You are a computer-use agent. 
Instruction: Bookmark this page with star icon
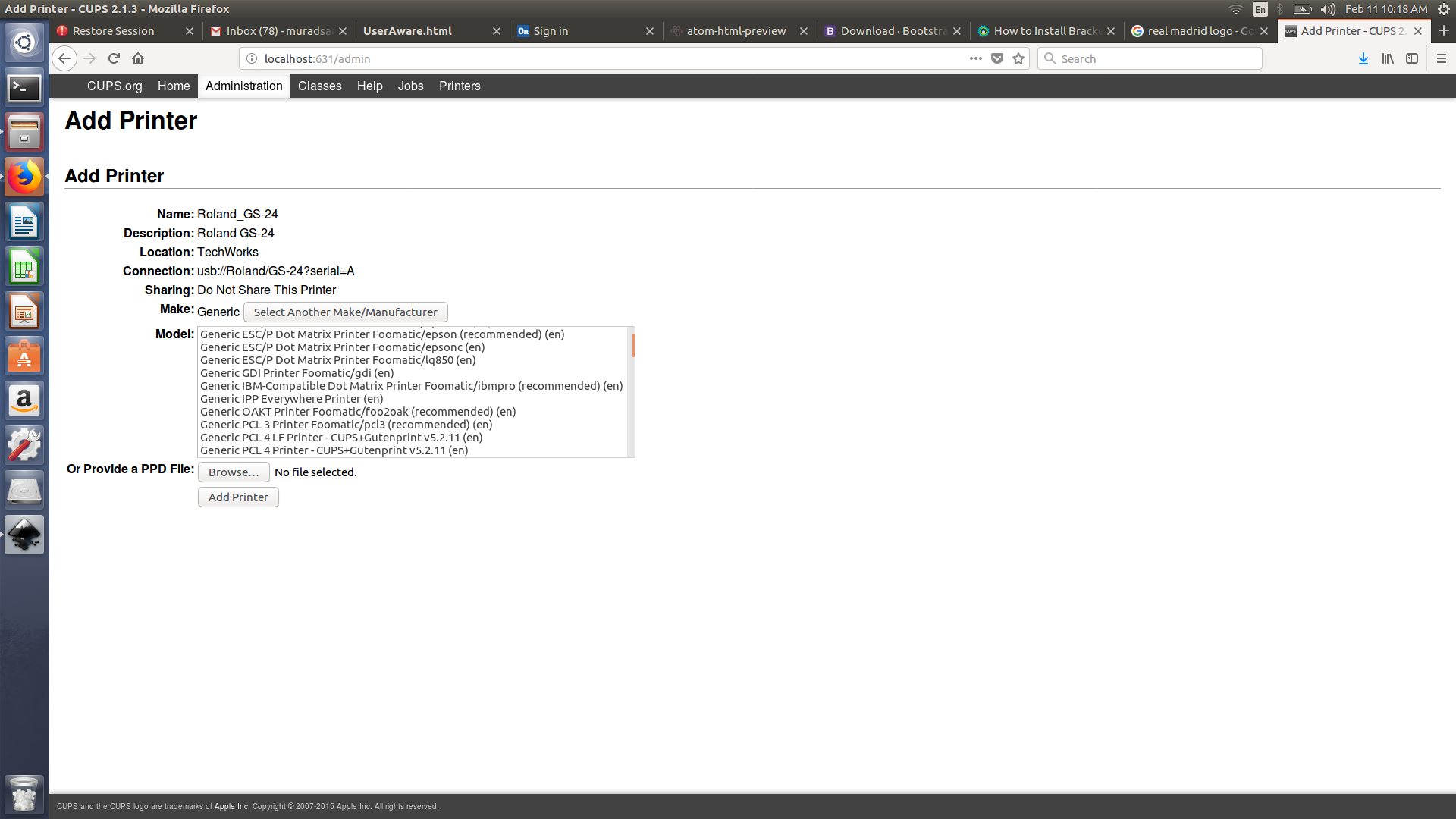click(1018, 58)
